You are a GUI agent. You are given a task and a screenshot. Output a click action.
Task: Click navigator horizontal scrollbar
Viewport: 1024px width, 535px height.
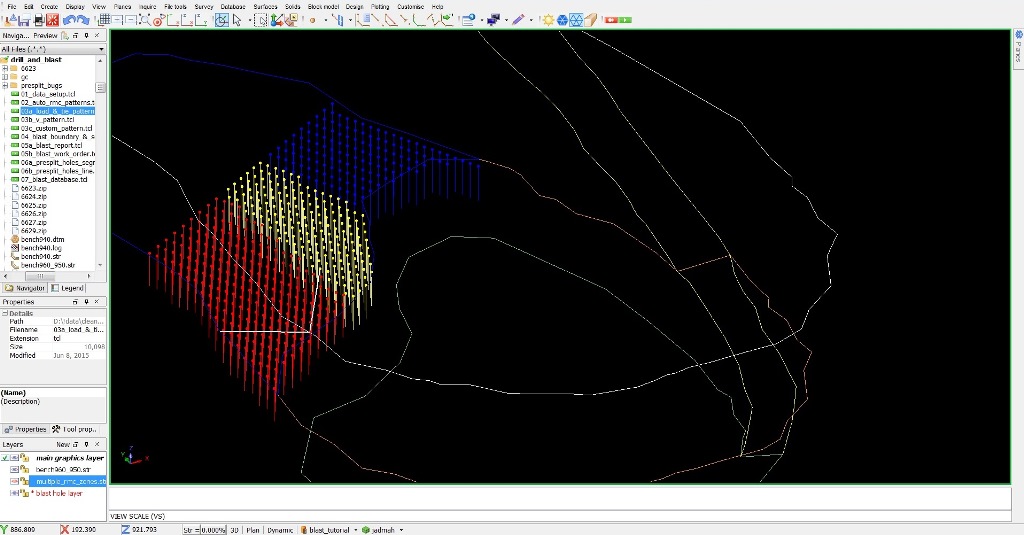point(40,276)
